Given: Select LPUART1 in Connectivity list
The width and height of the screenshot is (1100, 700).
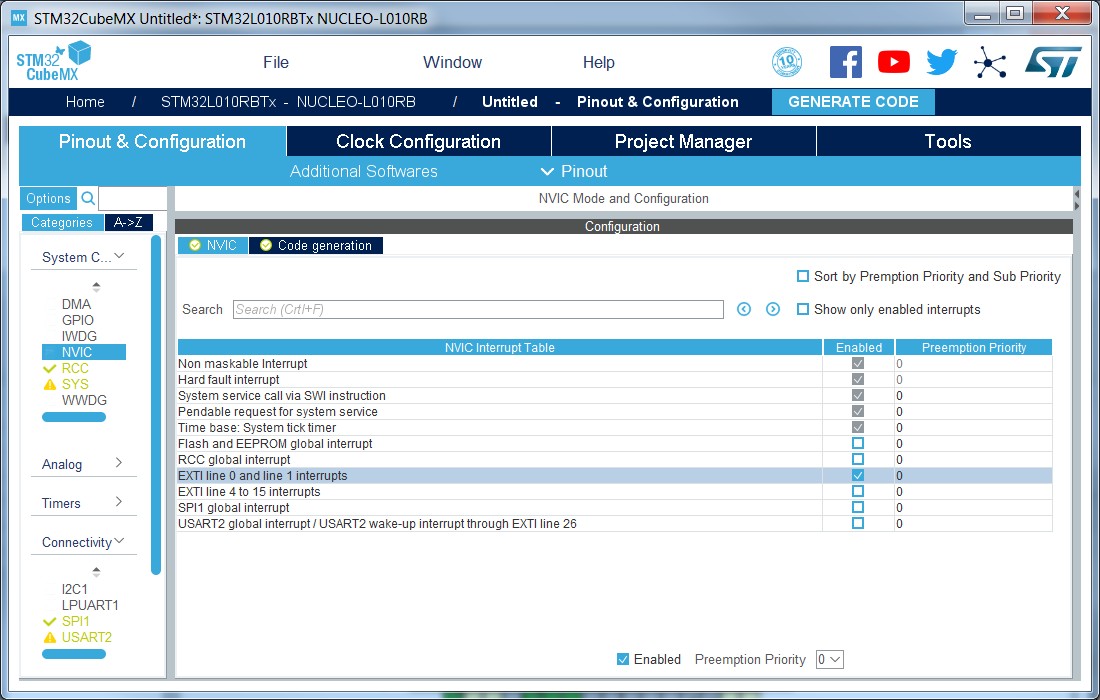Looking at the screenshot, I should (x=90, y=605).
